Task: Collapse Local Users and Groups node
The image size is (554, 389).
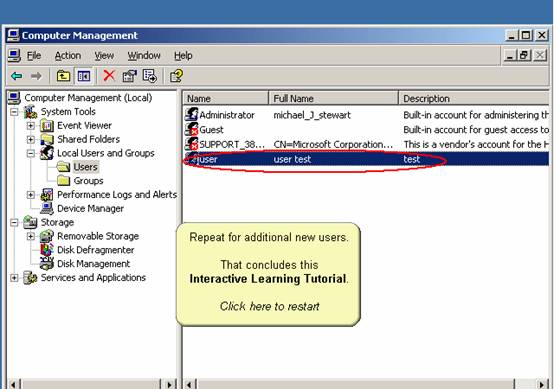Action: pyautogui.click(x=31, y=153)
